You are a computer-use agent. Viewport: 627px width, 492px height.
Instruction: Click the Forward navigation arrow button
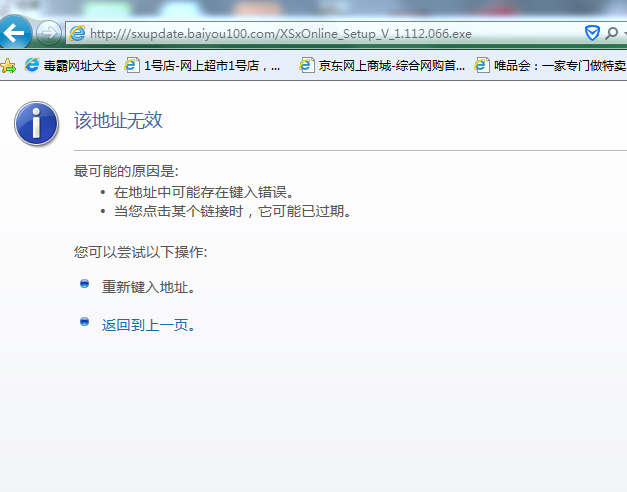click(47, 33)
